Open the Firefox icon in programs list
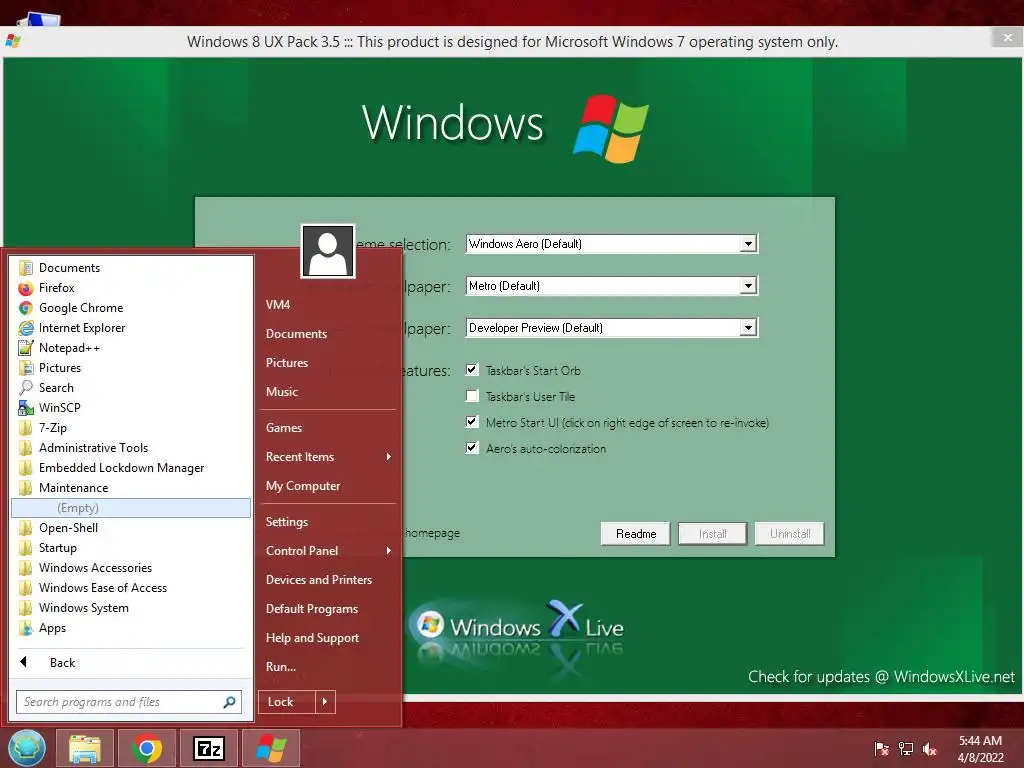Viewport: 1024px width, 768px height. coord(26,288)
